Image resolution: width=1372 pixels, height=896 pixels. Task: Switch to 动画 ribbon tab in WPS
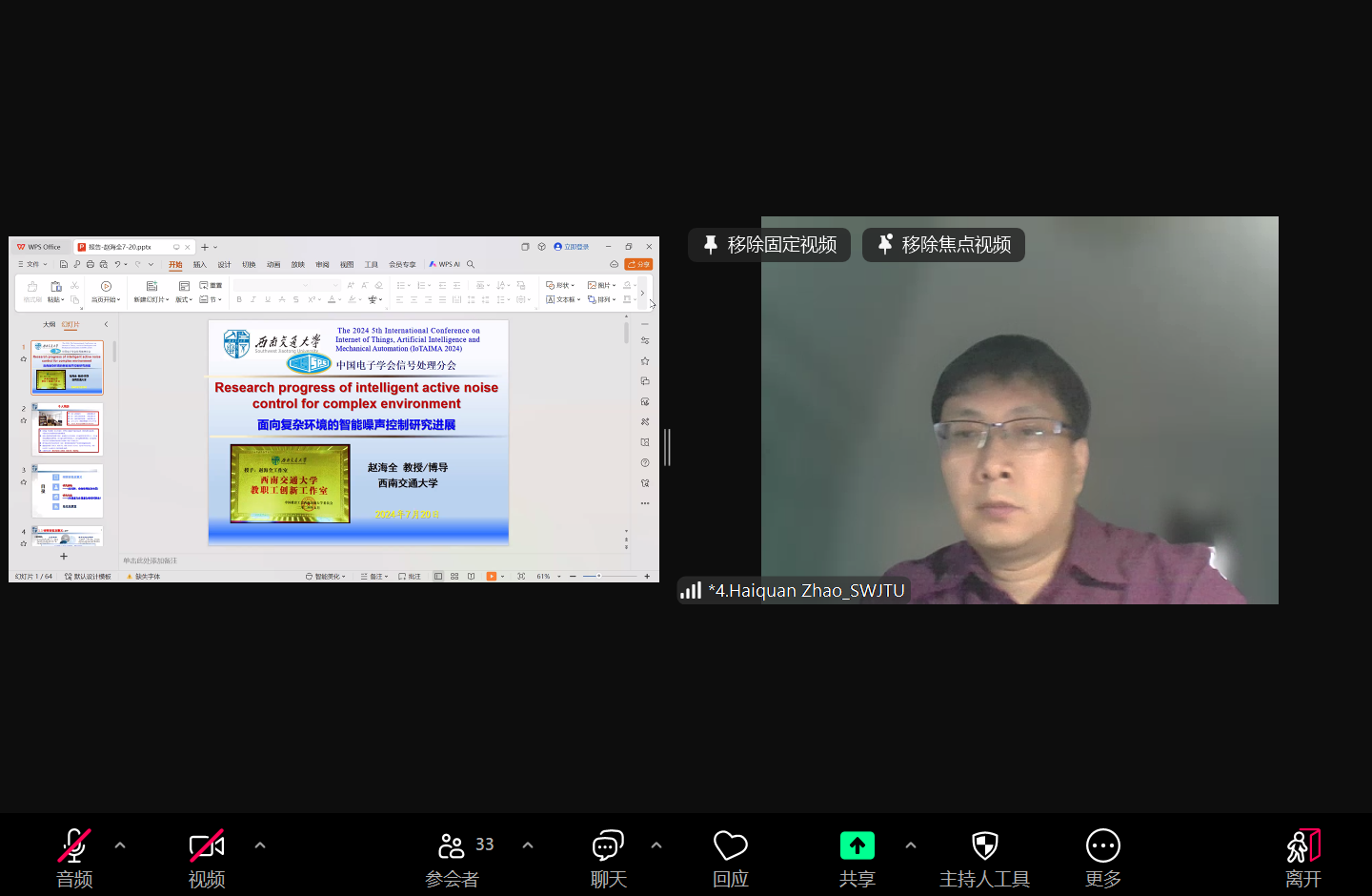coord(273,265)
